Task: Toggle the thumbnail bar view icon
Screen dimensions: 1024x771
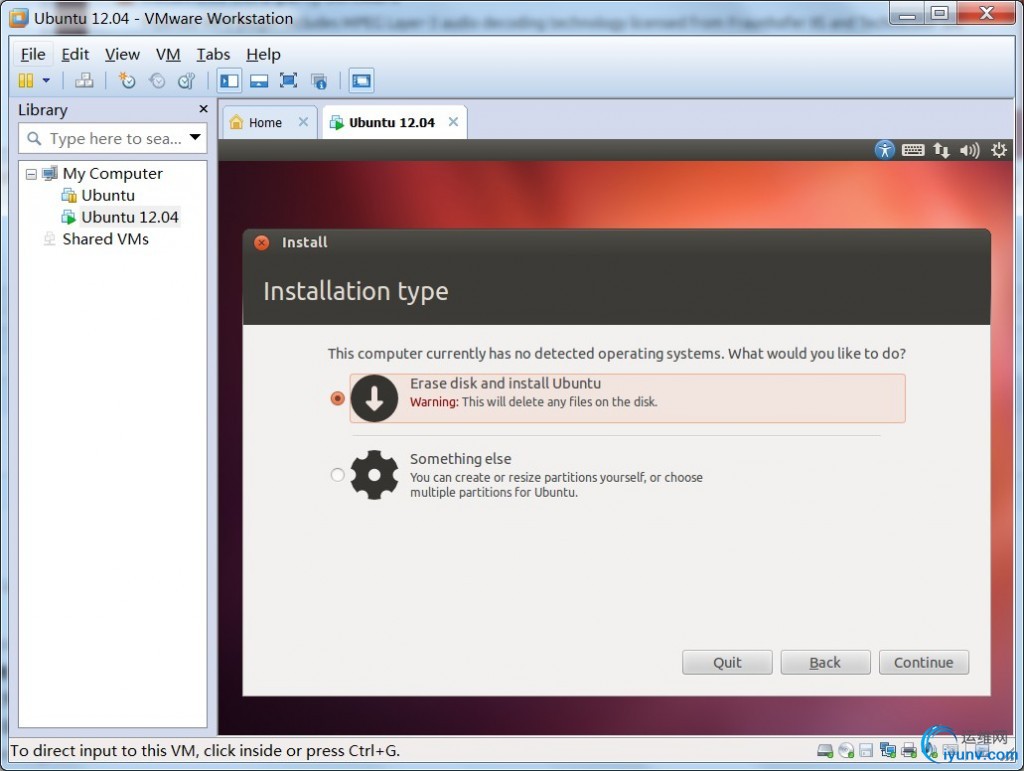Action: (259, 81)
